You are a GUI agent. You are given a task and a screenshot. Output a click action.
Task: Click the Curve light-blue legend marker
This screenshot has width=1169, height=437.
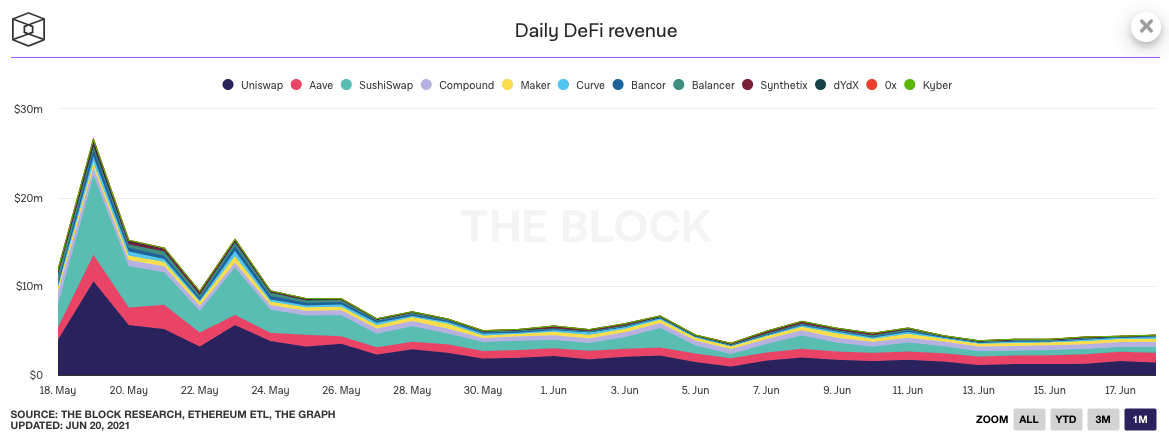pyautogui.click(x=564, y=85)
